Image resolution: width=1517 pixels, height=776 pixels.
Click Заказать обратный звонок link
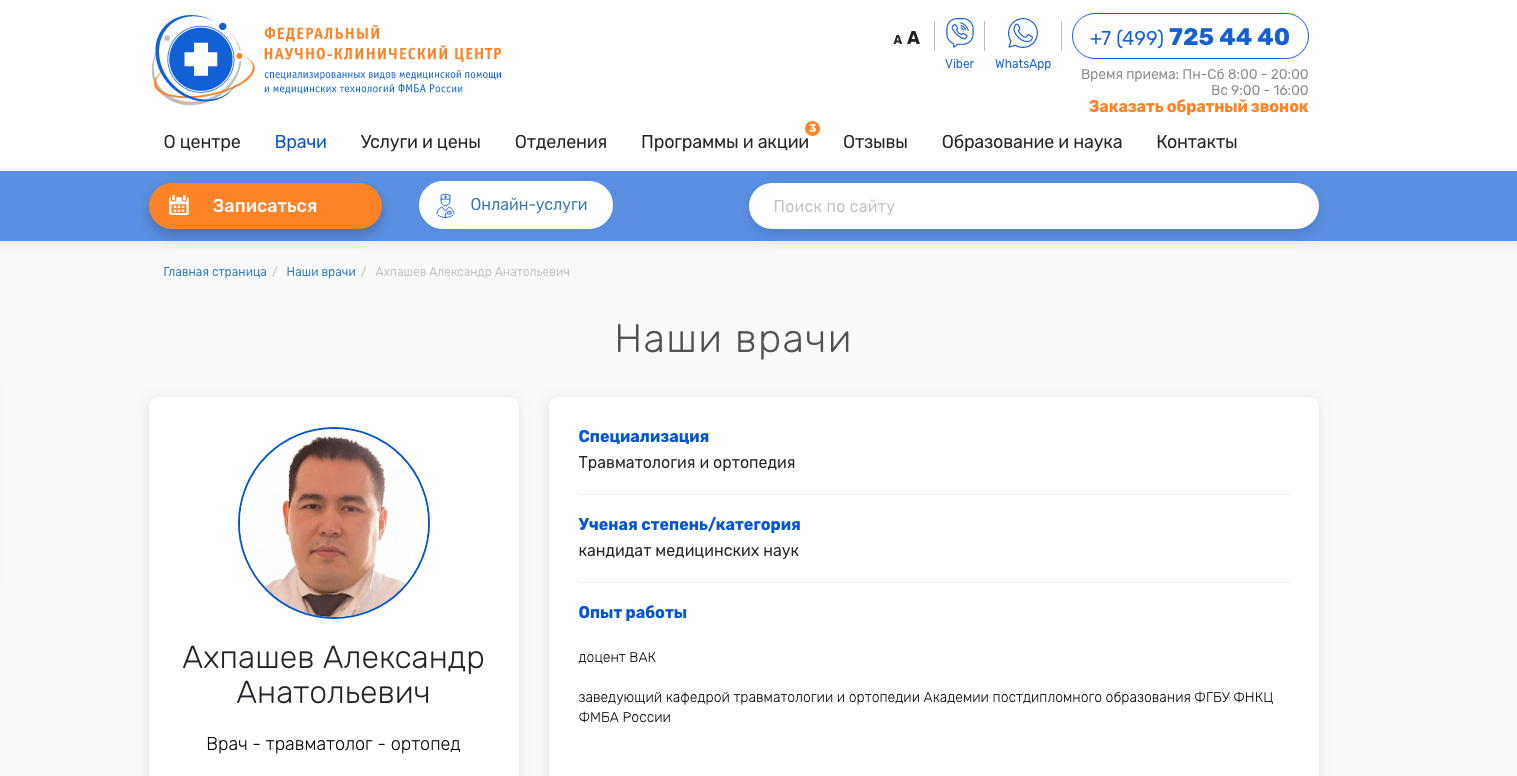tap(1198, 107)
